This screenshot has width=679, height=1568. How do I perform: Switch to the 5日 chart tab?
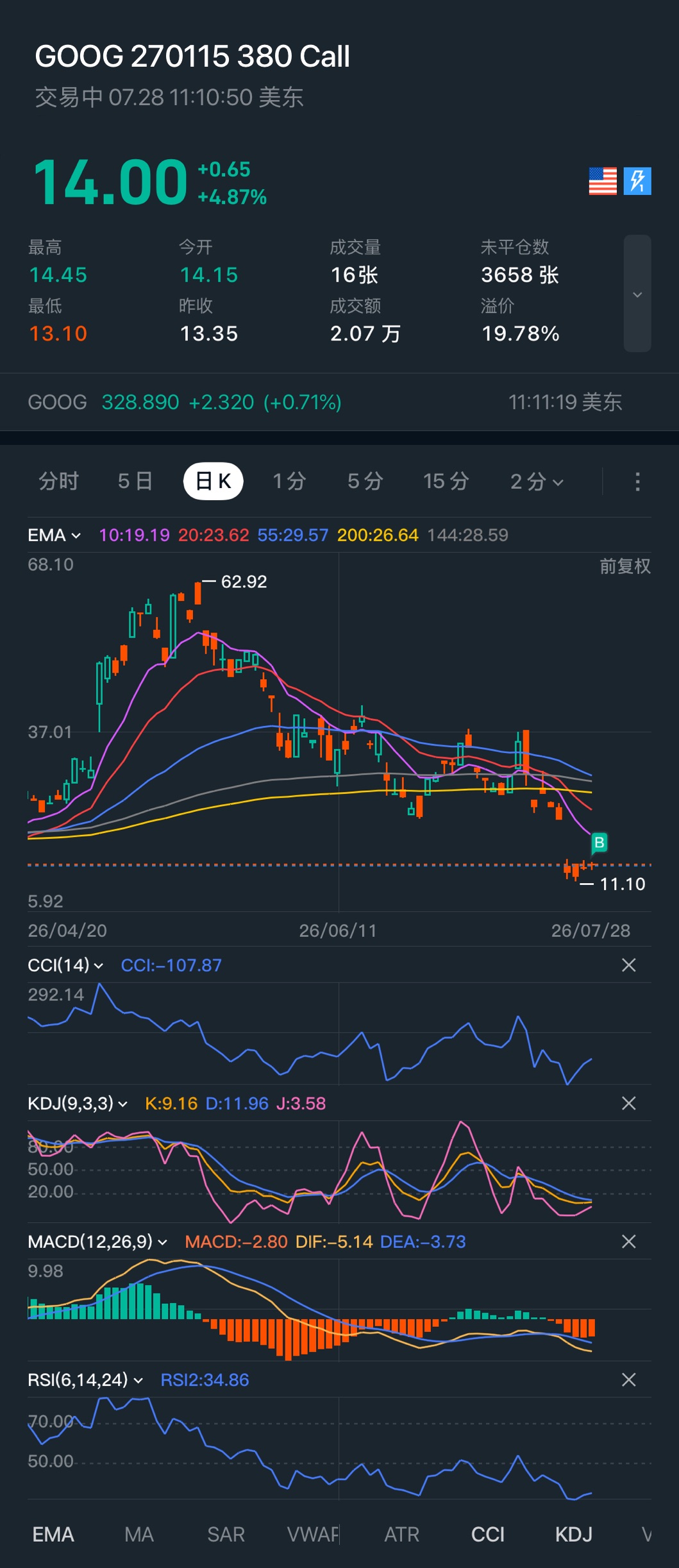(x=135, y=481)
